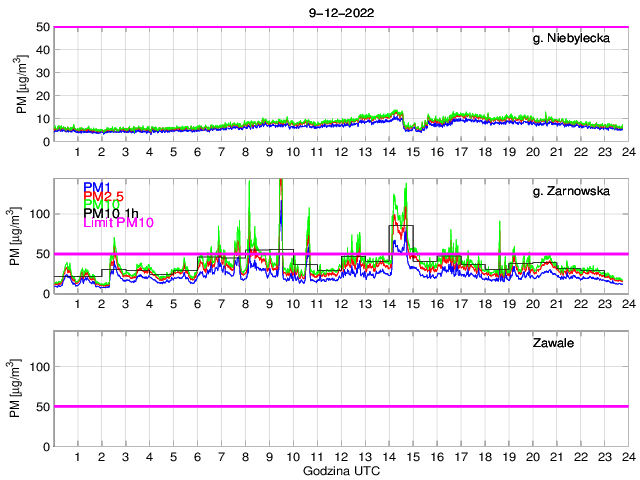640x480 pixels.
Task: Click hour 24 tick on the bottom plot
Action: tap(627, 456)
